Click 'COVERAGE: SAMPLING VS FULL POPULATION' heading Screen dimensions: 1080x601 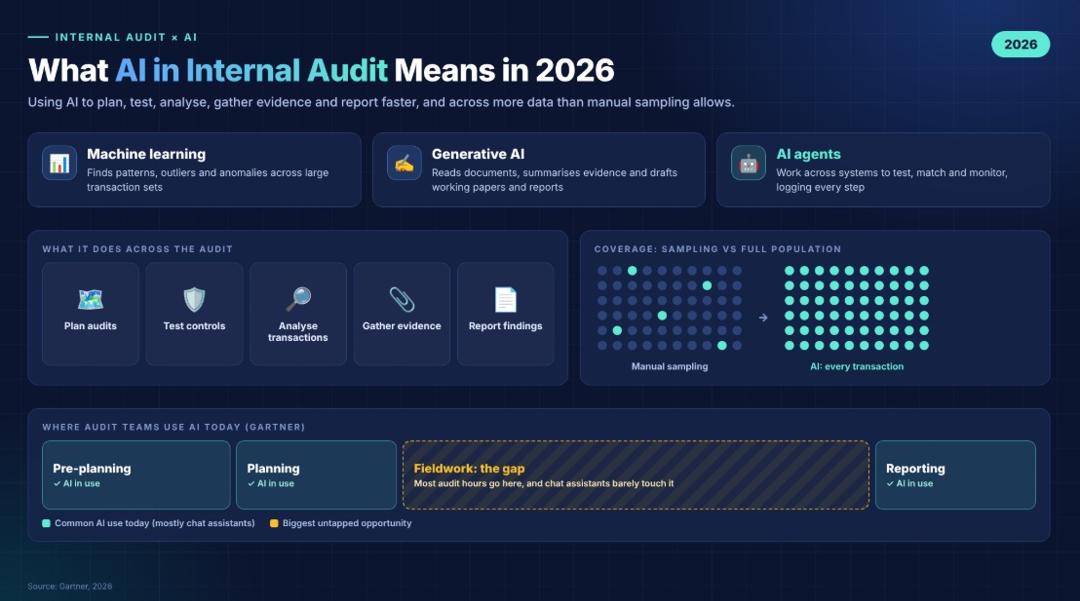coord(718,249)
